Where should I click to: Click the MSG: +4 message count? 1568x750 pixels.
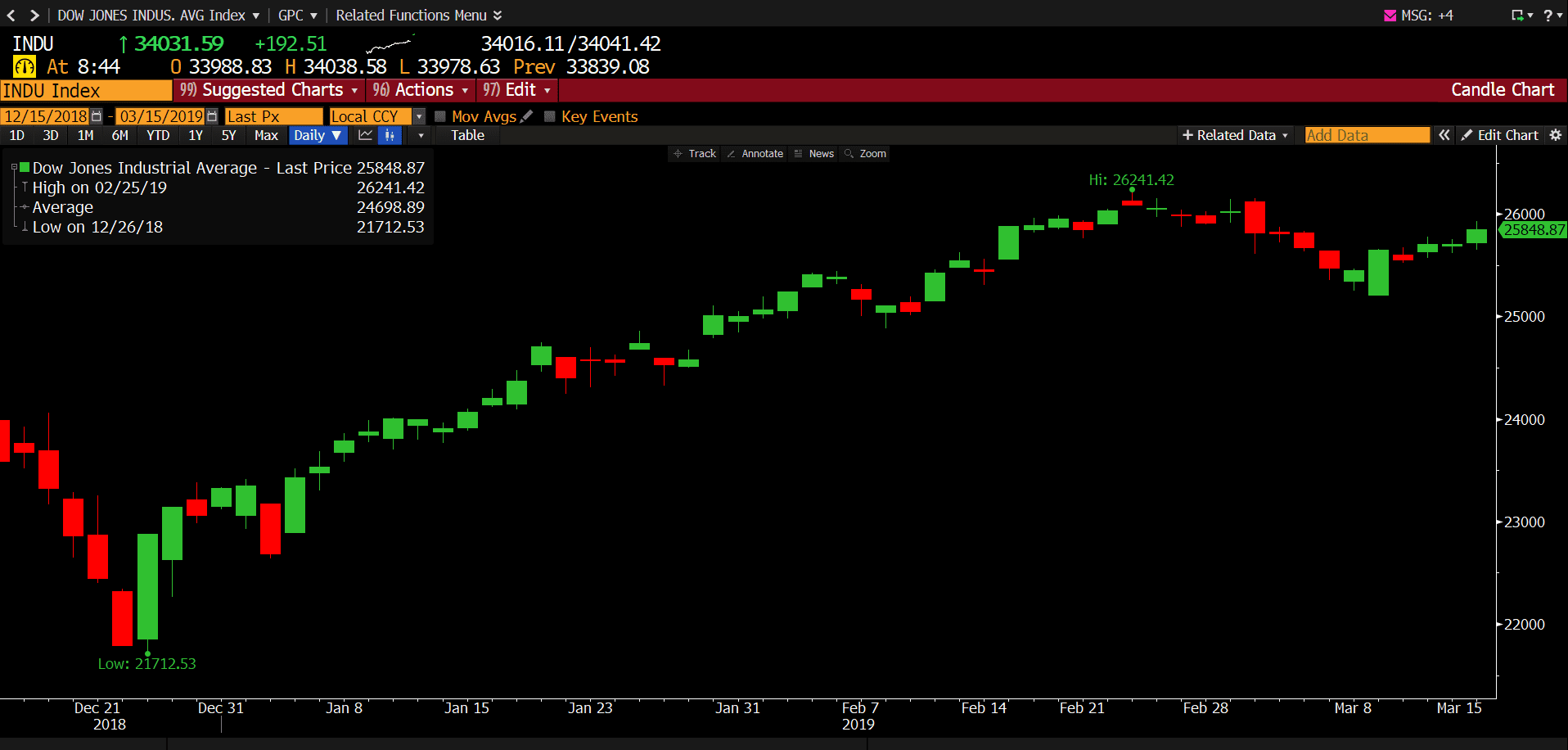click(1427, 16)
